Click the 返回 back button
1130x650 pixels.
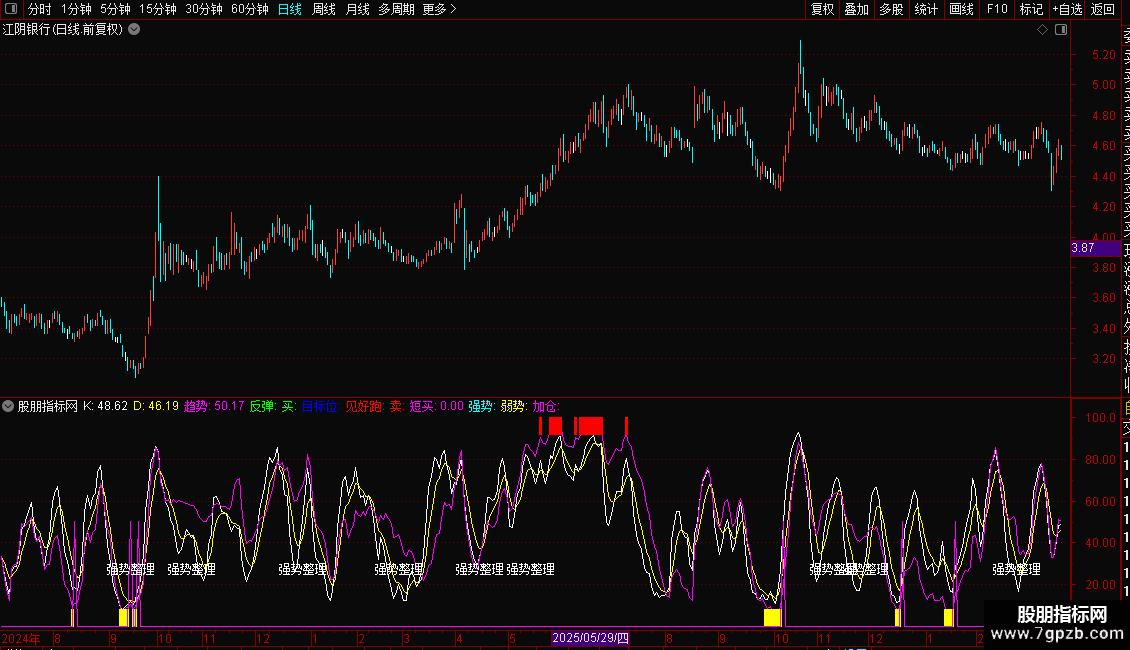(x=1103, y=9)
